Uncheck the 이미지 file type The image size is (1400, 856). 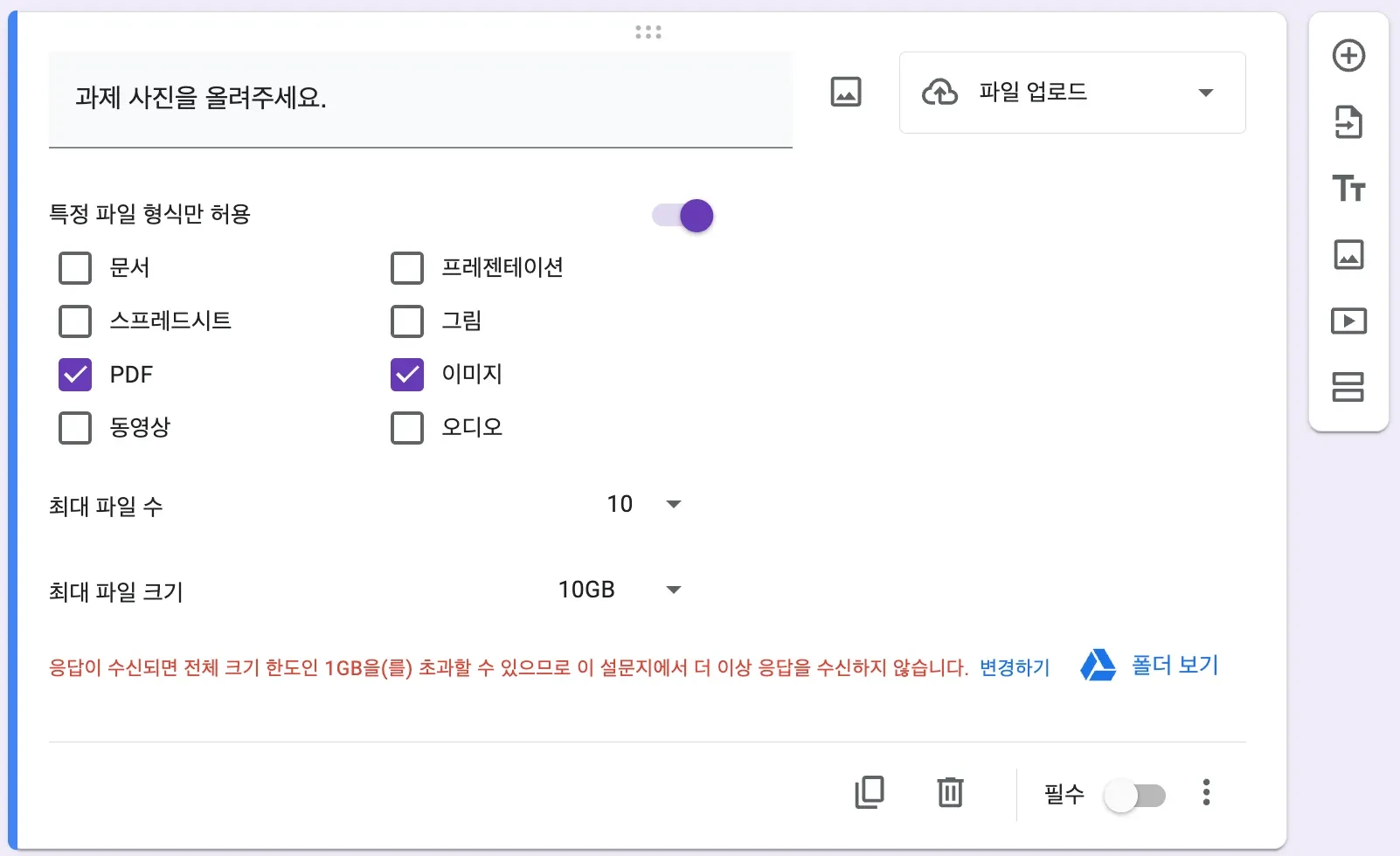pos(407,375)
